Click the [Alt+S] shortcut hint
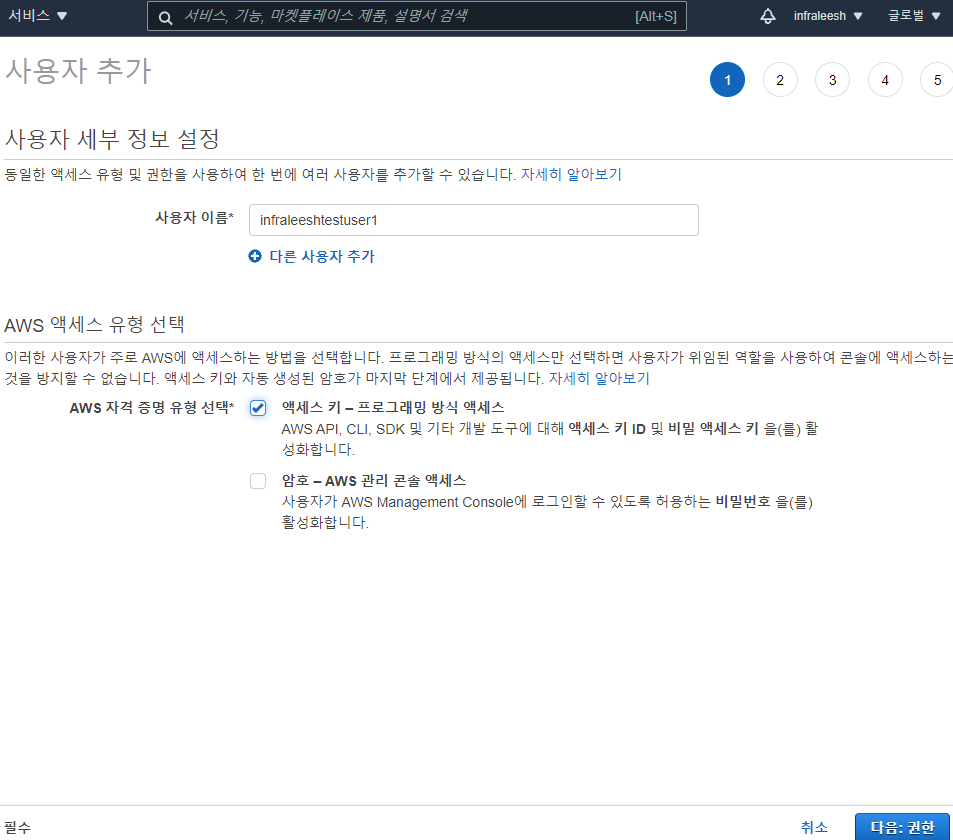 [x=656, y=16]
